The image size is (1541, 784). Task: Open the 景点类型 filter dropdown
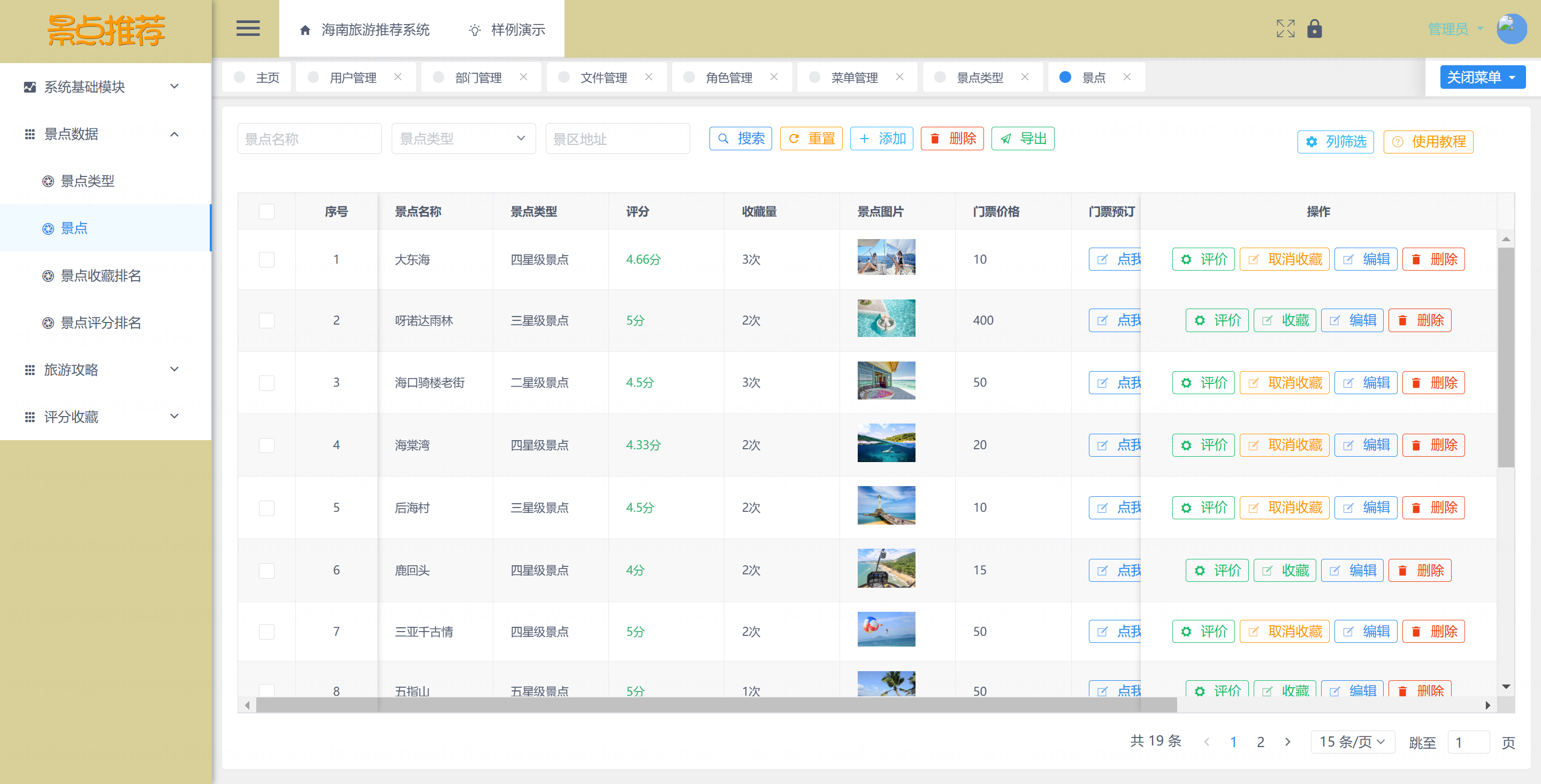tap(463, 139)
